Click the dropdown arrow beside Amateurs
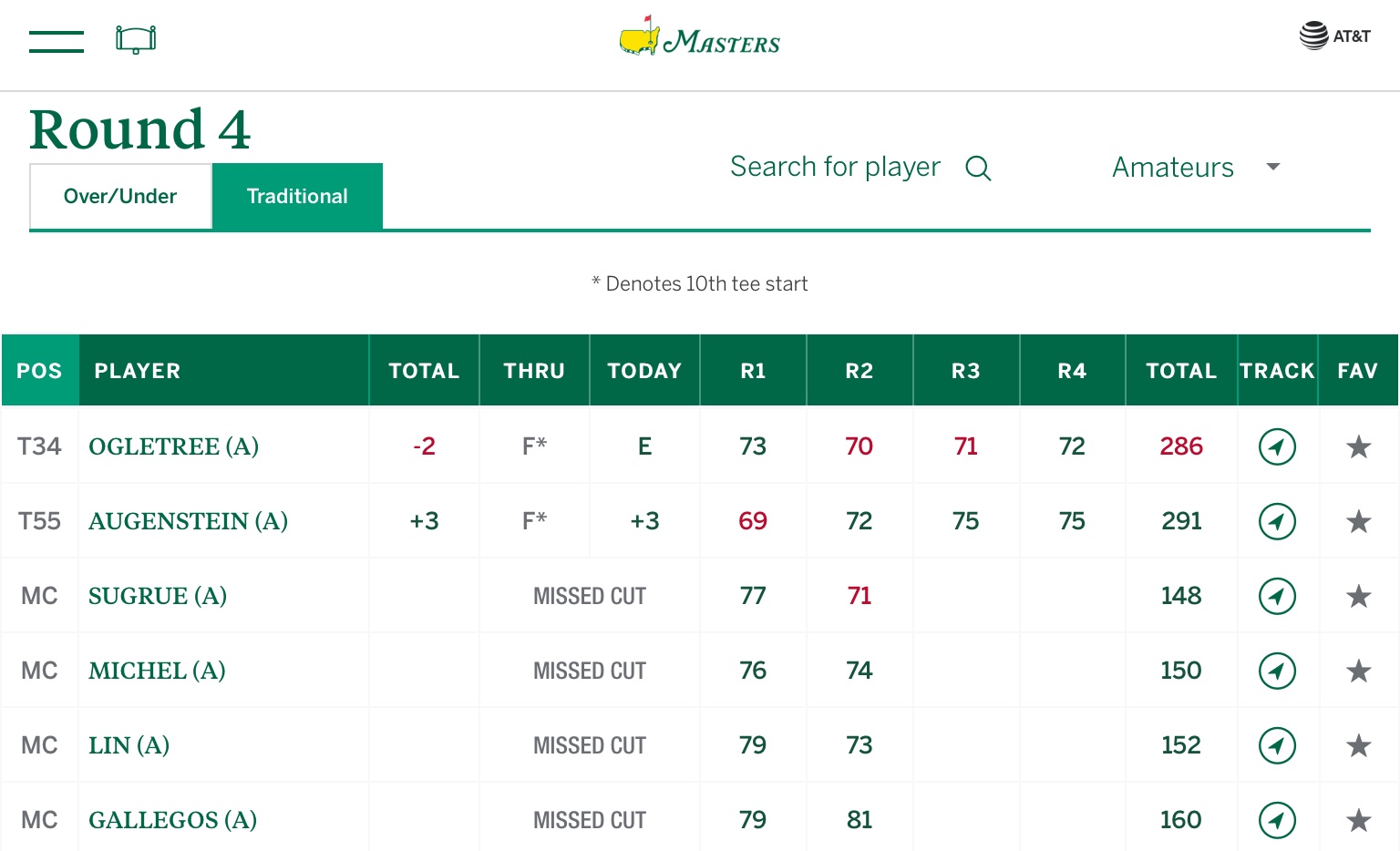 coord(1273,167)
